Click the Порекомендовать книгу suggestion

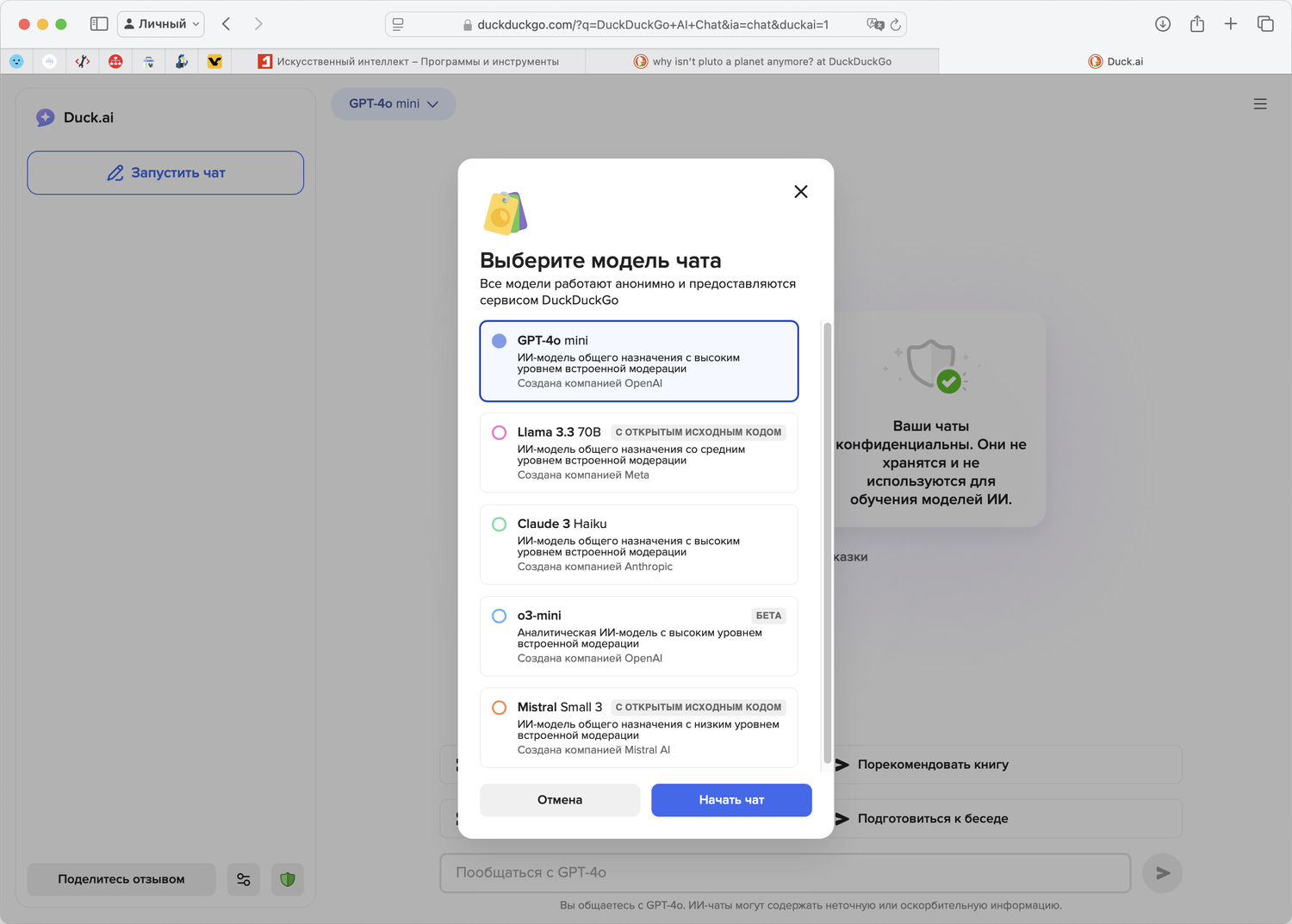1007,765
